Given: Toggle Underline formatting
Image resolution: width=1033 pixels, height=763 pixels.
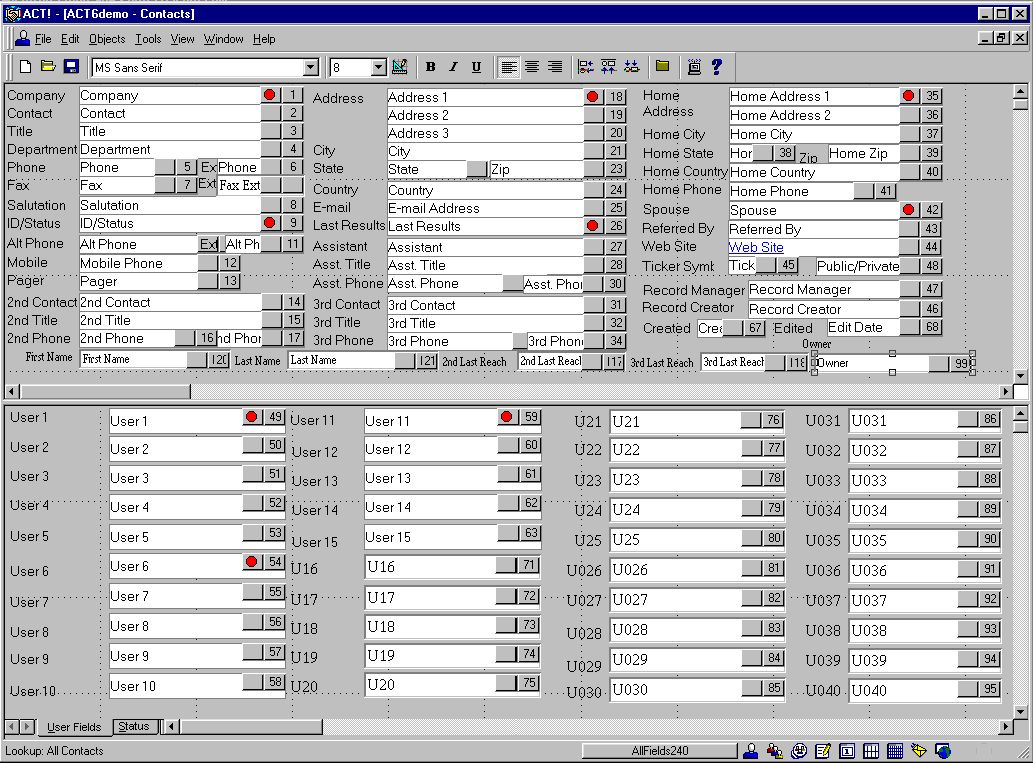Looking at the screenshot, I should point(476,67).
